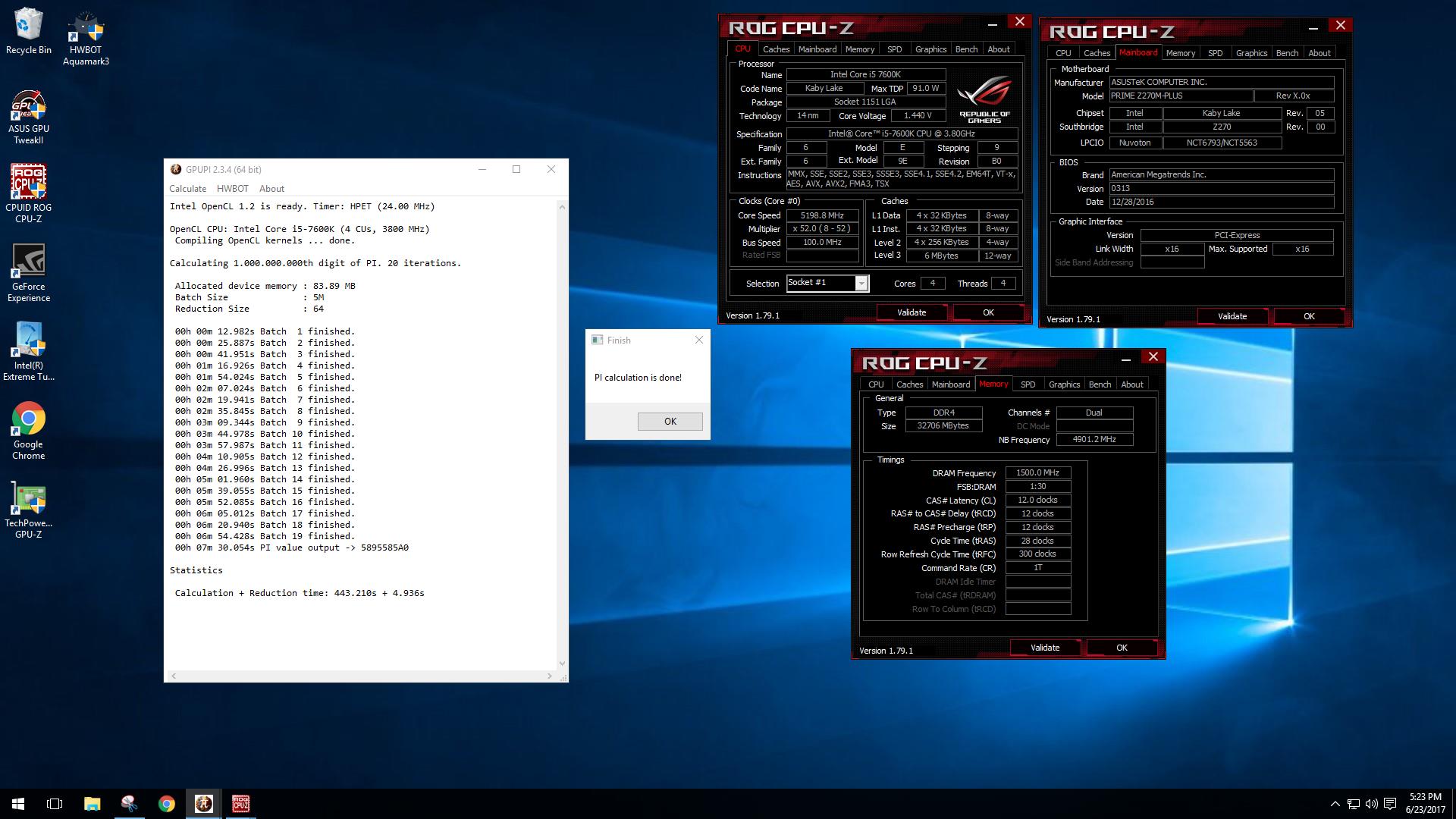Click the Core Speed 5198.8 MHz field
1456x819 pixels.
(x=822, y=215)
